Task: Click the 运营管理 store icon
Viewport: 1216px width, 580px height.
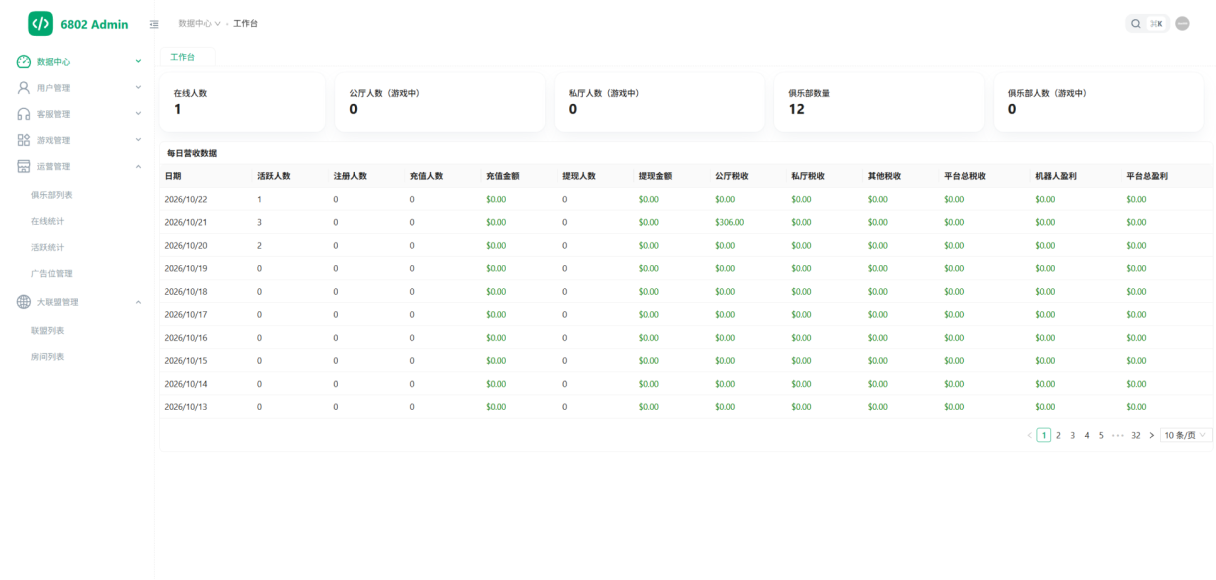Action: 24,166
